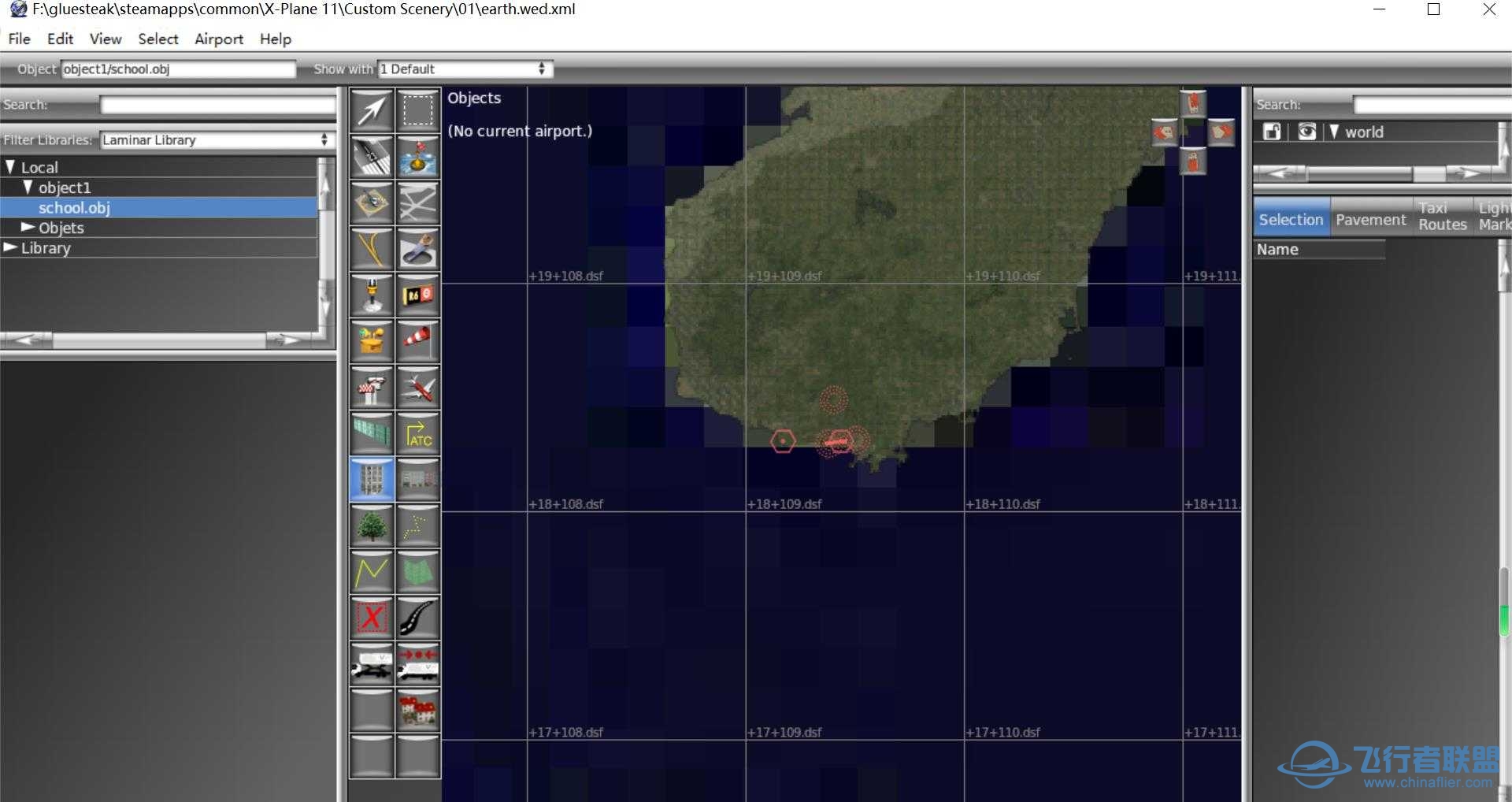The width and height of the screenshot is (1512, 802).
Task: Pick the green Boundary fence tool
Action: [371, 433]
